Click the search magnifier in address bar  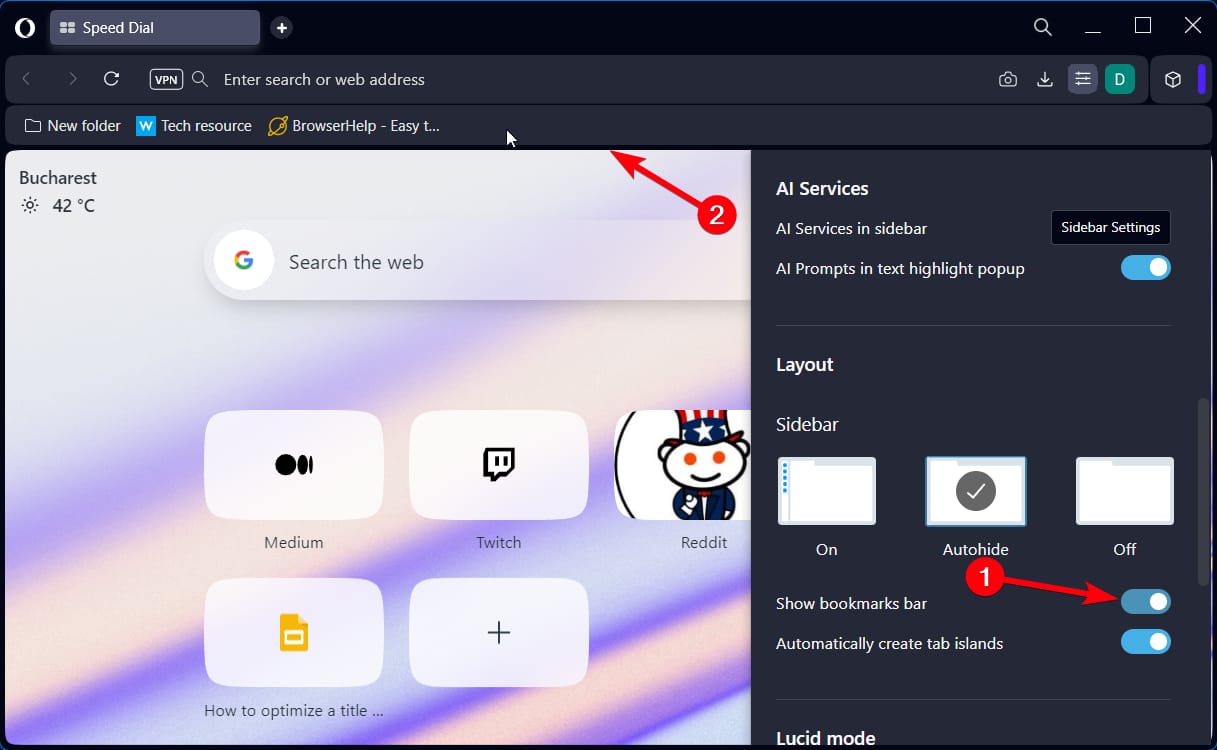pos(200,79)
